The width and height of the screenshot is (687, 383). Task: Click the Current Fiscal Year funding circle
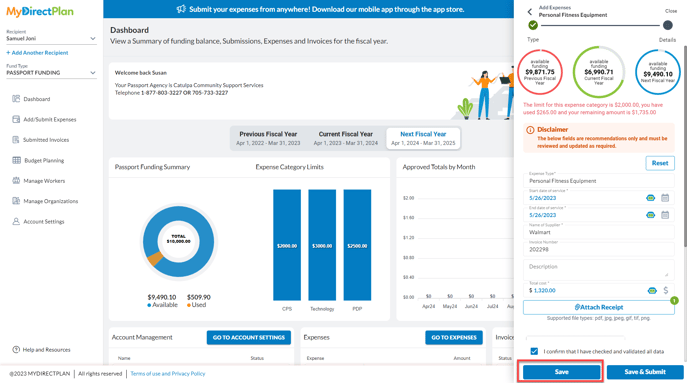coord(599,72)
